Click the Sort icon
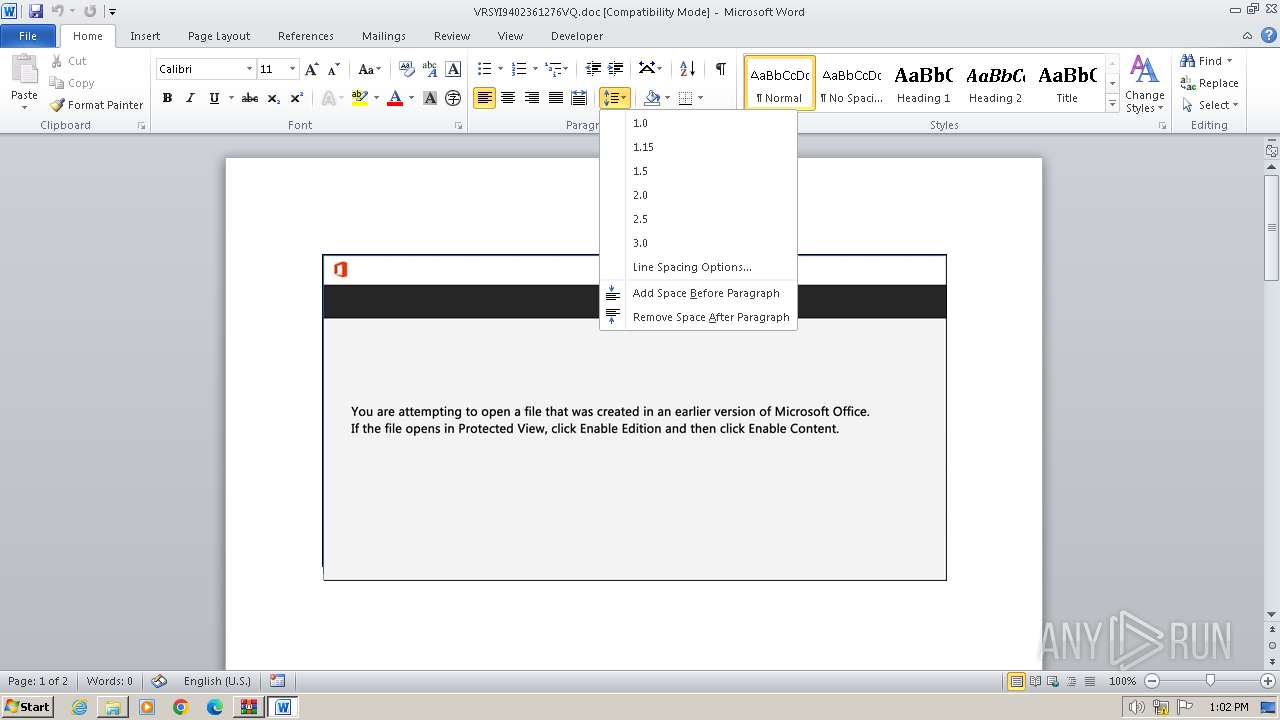The height and width of the screenshot is (720, 1280). tap(687, 69)
